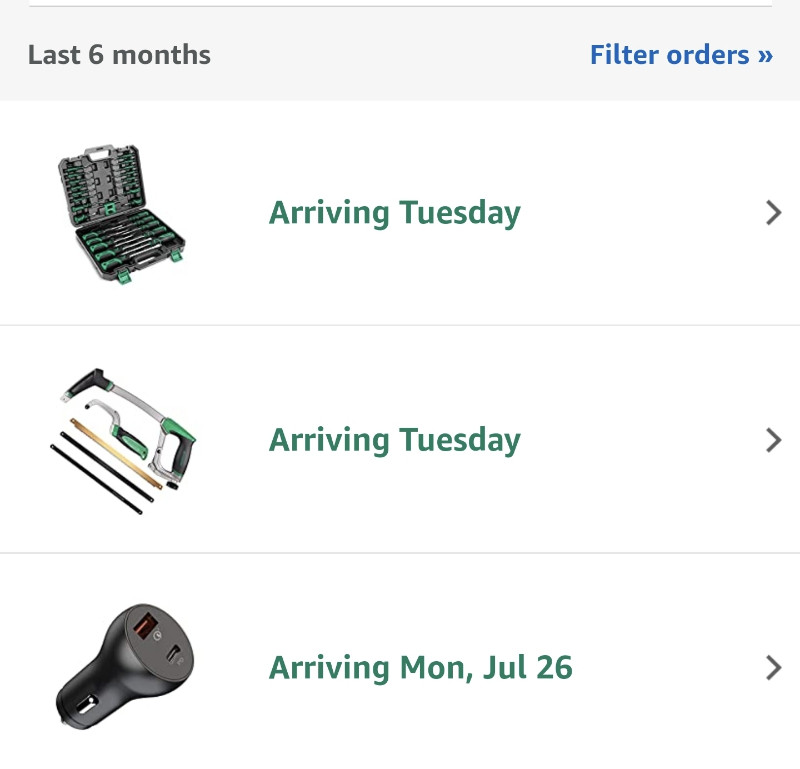Select the Last 6 months heading

coord(119,55)
